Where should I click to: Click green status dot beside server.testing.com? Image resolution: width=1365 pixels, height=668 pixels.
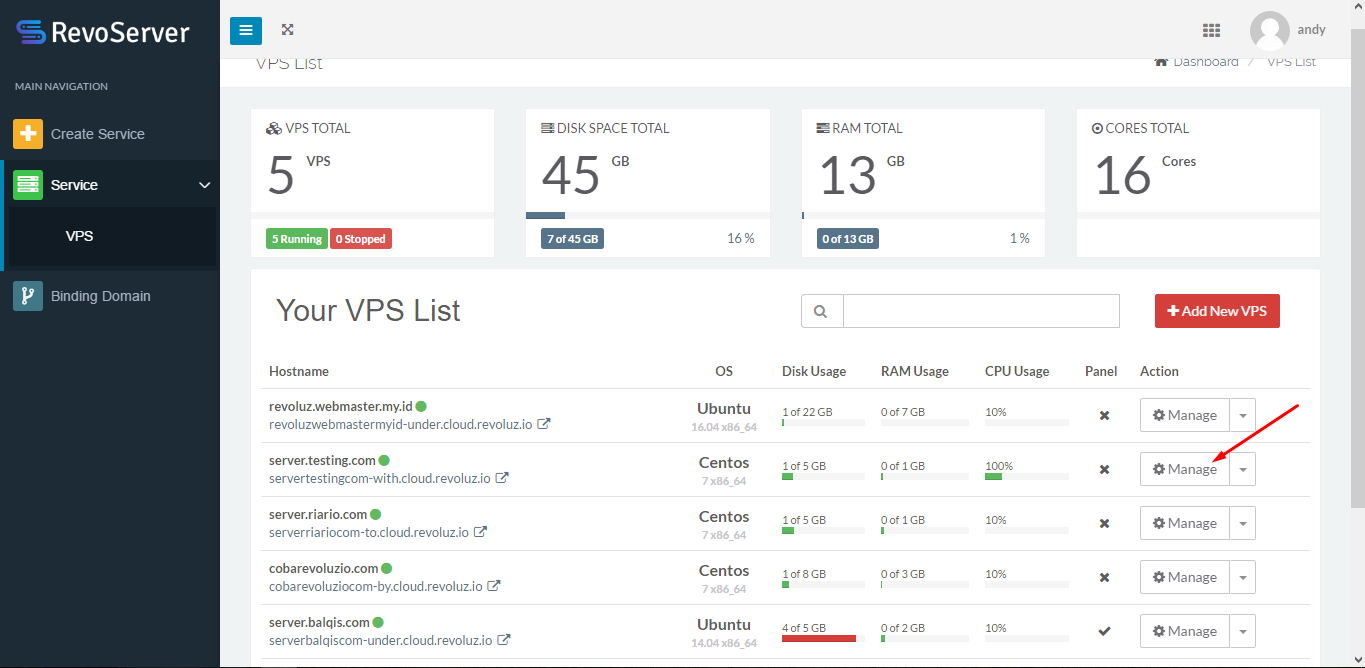[x=384, y=461]
